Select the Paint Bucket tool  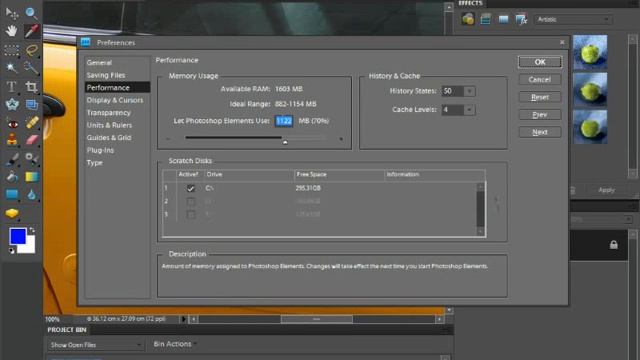pyautogui.click(x=12, y=176)
